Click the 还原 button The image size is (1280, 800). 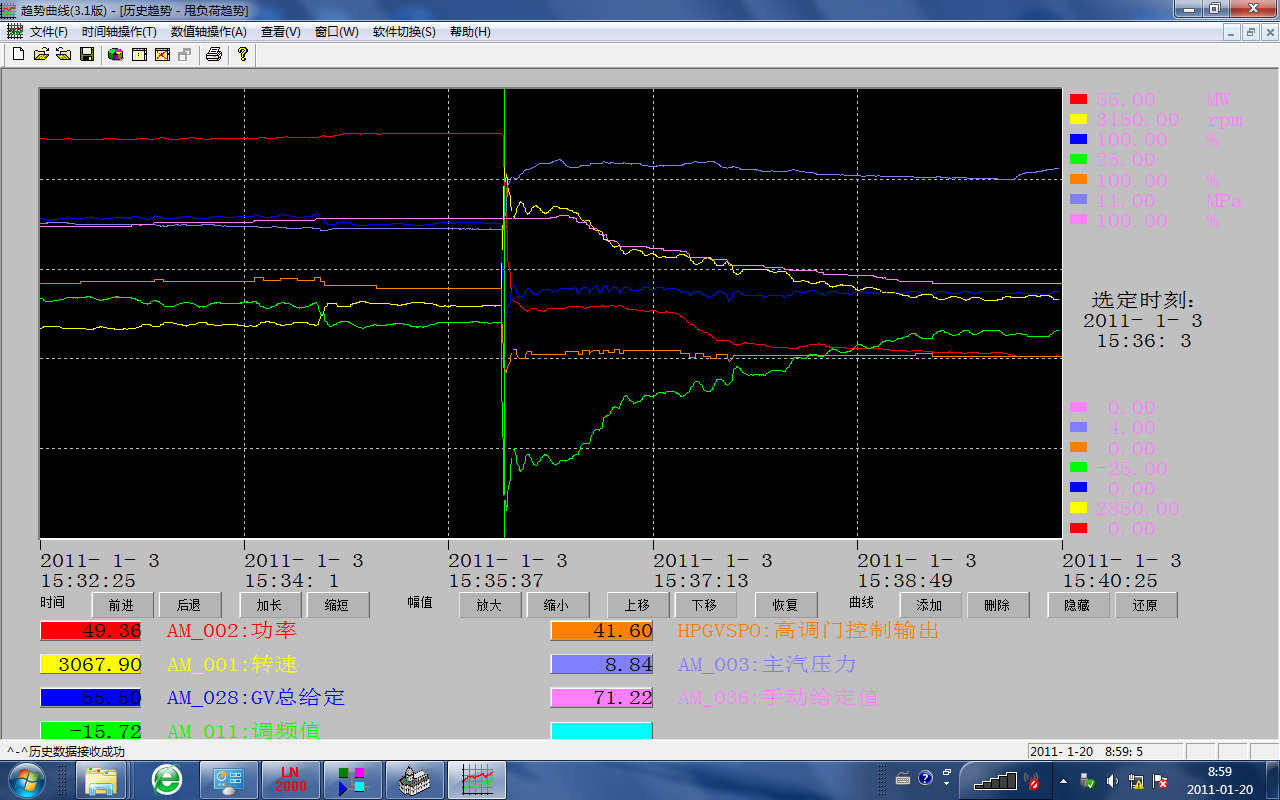point(1146,605)
